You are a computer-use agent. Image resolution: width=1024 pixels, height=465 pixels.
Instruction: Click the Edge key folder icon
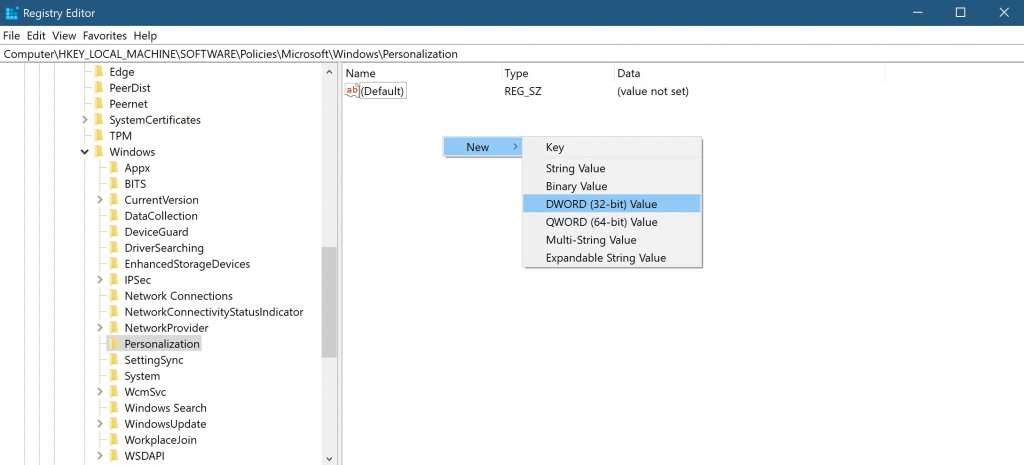point(99,72)
